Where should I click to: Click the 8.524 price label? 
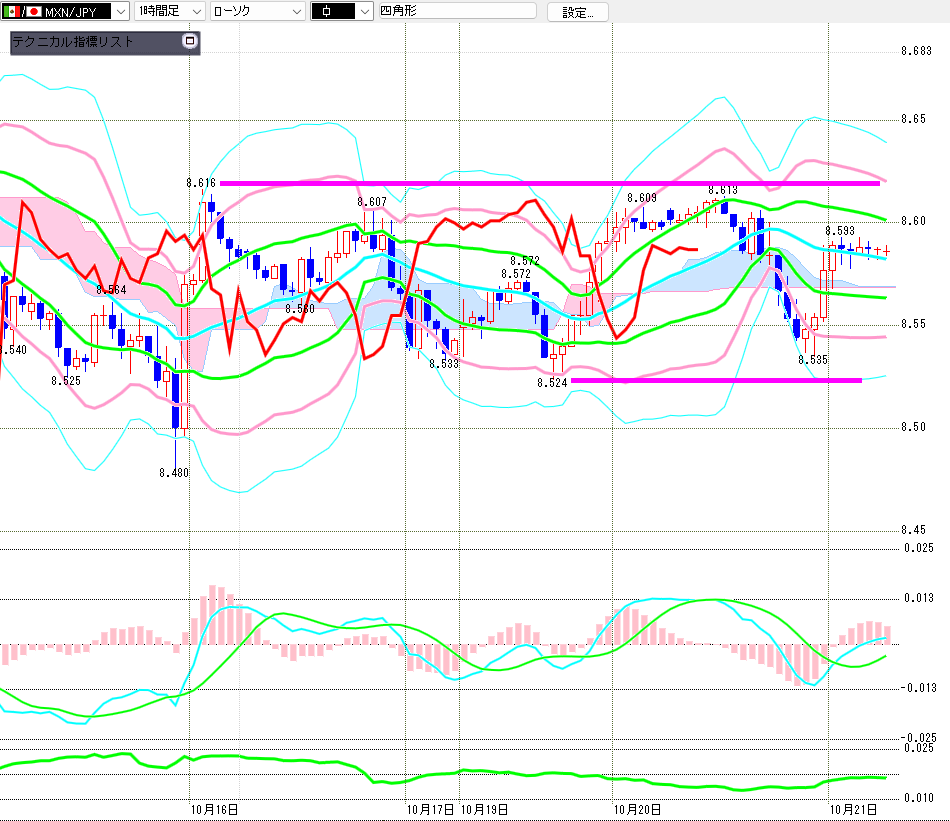(x=552, y=383)
